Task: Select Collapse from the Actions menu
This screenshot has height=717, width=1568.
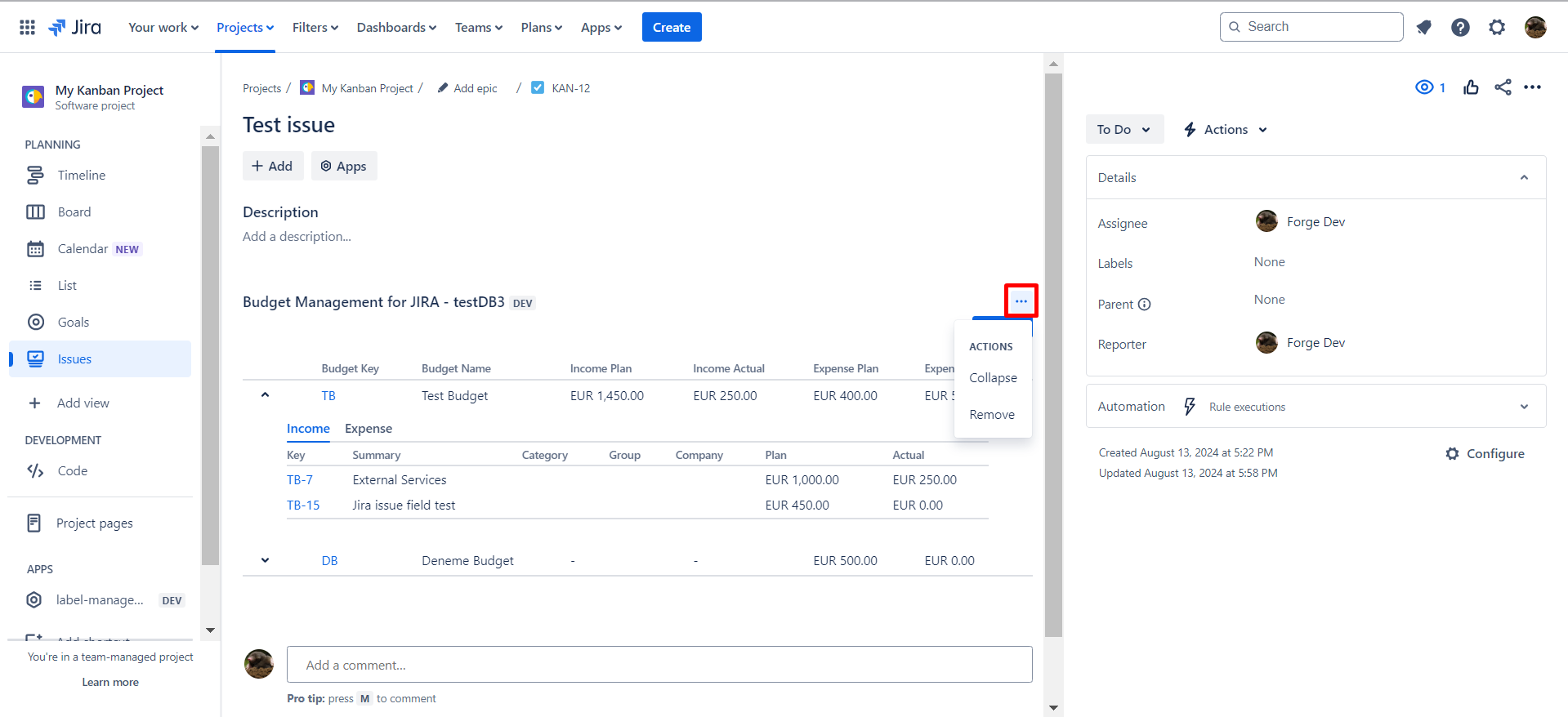Action: click(993, 378)
